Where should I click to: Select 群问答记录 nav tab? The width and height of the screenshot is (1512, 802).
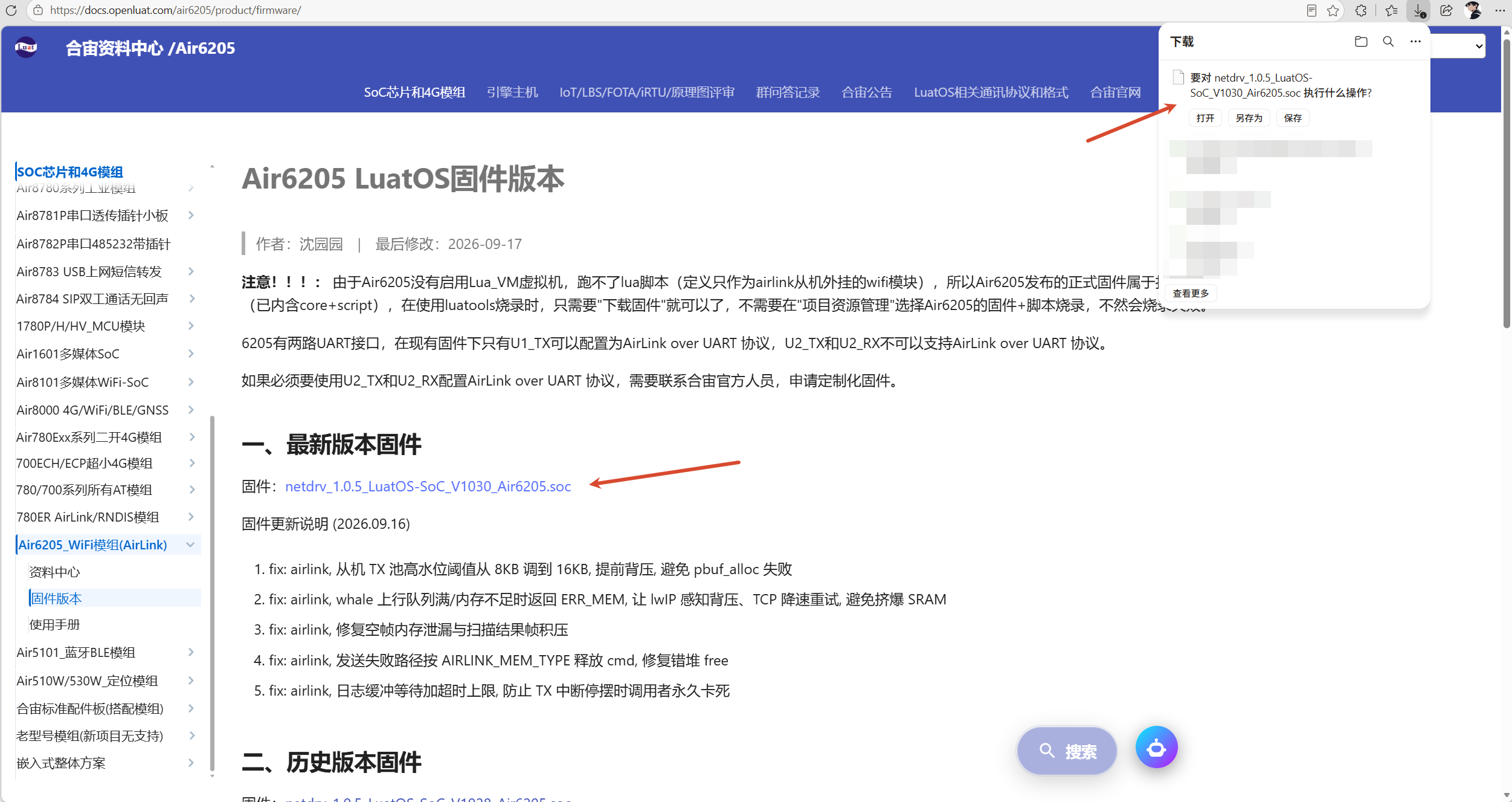point(788,92)
